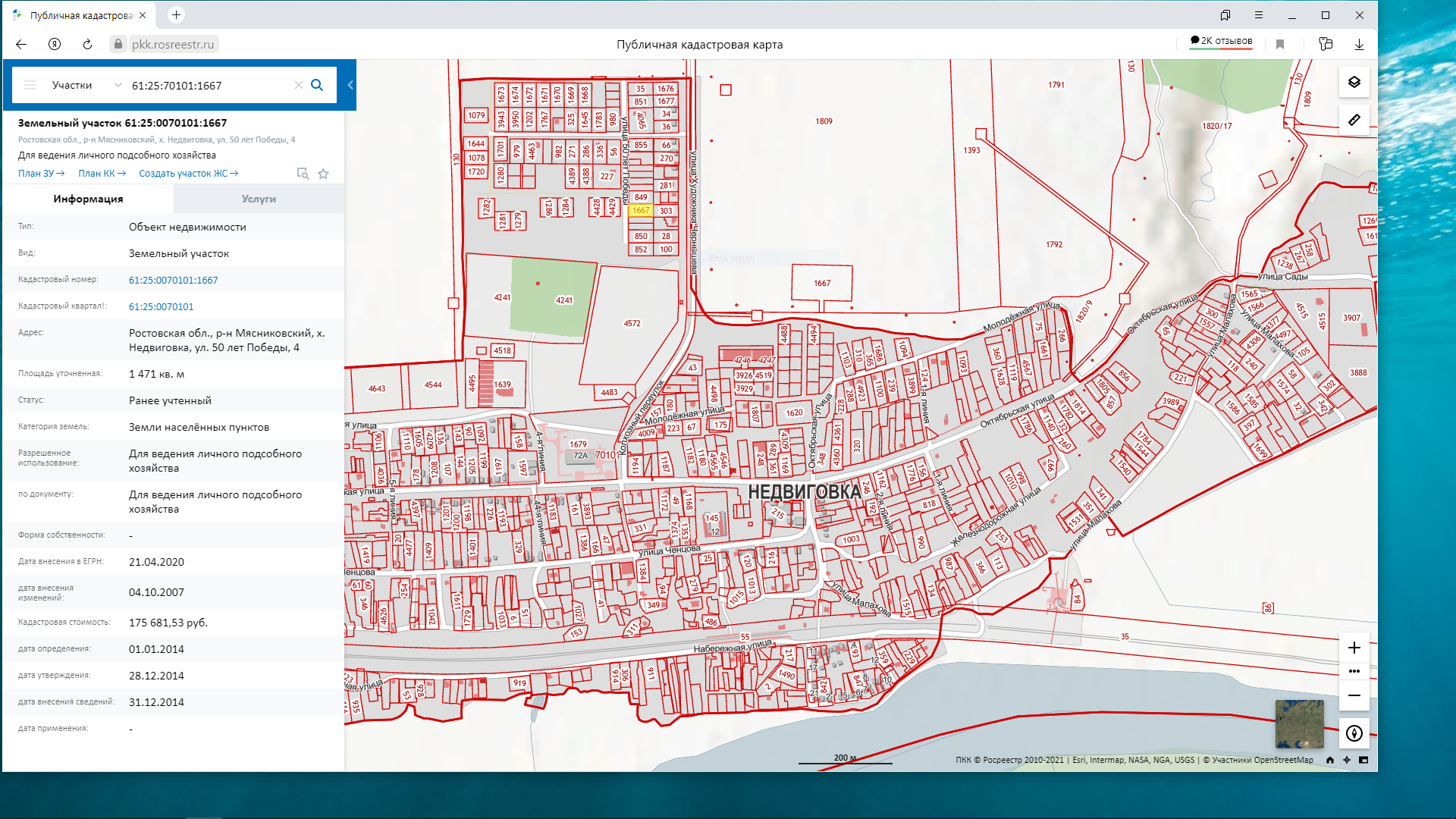Image resolution: width=1456 pixels, height=819 pixels.
Task: Click the home extent icon in footer
Action: point(1329,760)
